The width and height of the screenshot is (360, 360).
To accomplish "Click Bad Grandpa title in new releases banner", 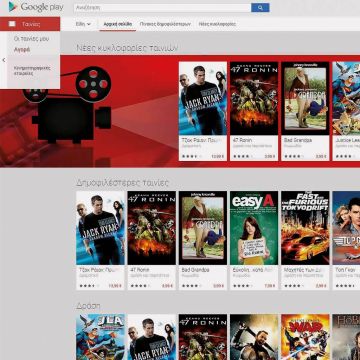I will click(298, 140).
